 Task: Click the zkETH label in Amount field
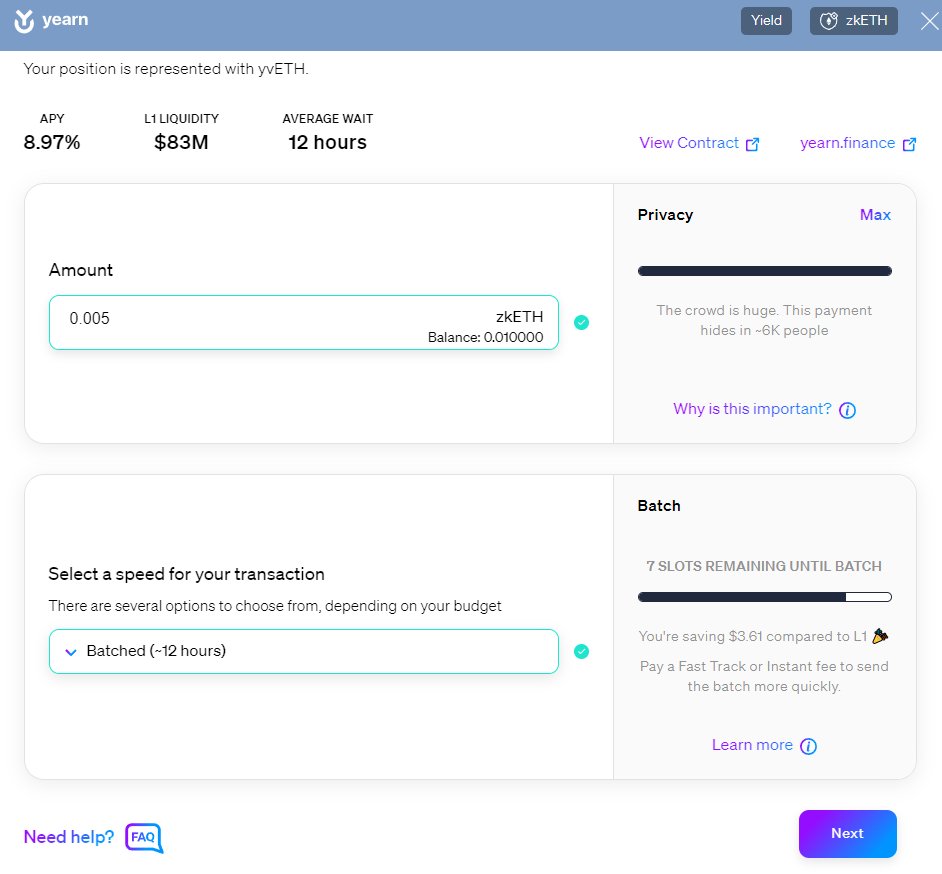pyautogui.click(x=519, y=317)
